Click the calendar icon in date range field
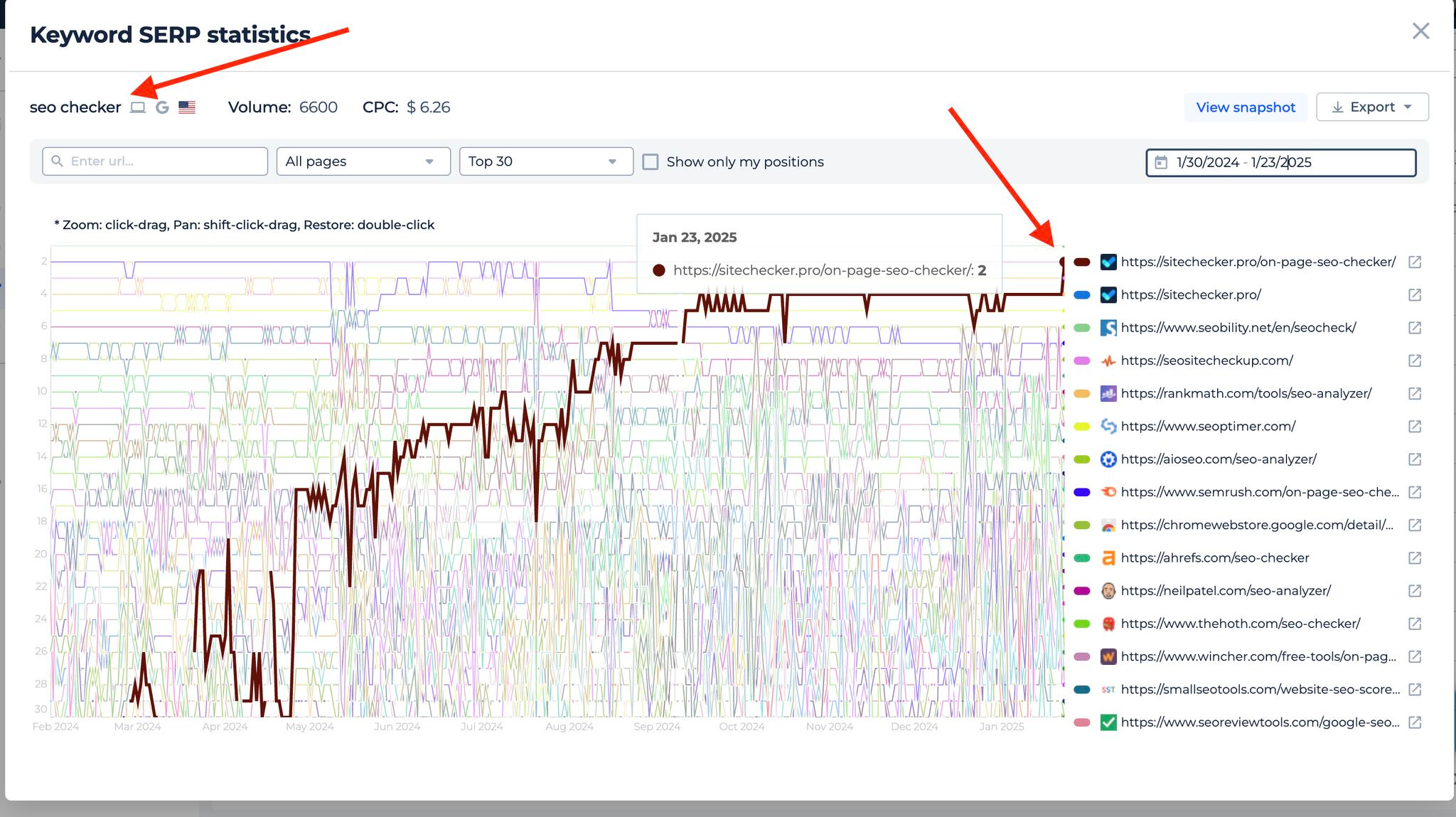Image resolution: width=1456 pixels, height=817 pixels. 1161,162
